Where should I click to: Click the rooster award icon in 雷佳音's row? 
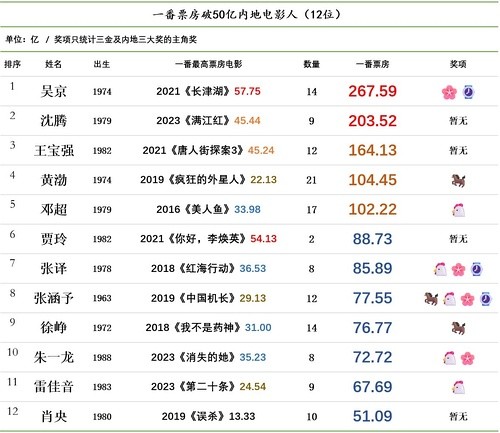click(458, 388)
